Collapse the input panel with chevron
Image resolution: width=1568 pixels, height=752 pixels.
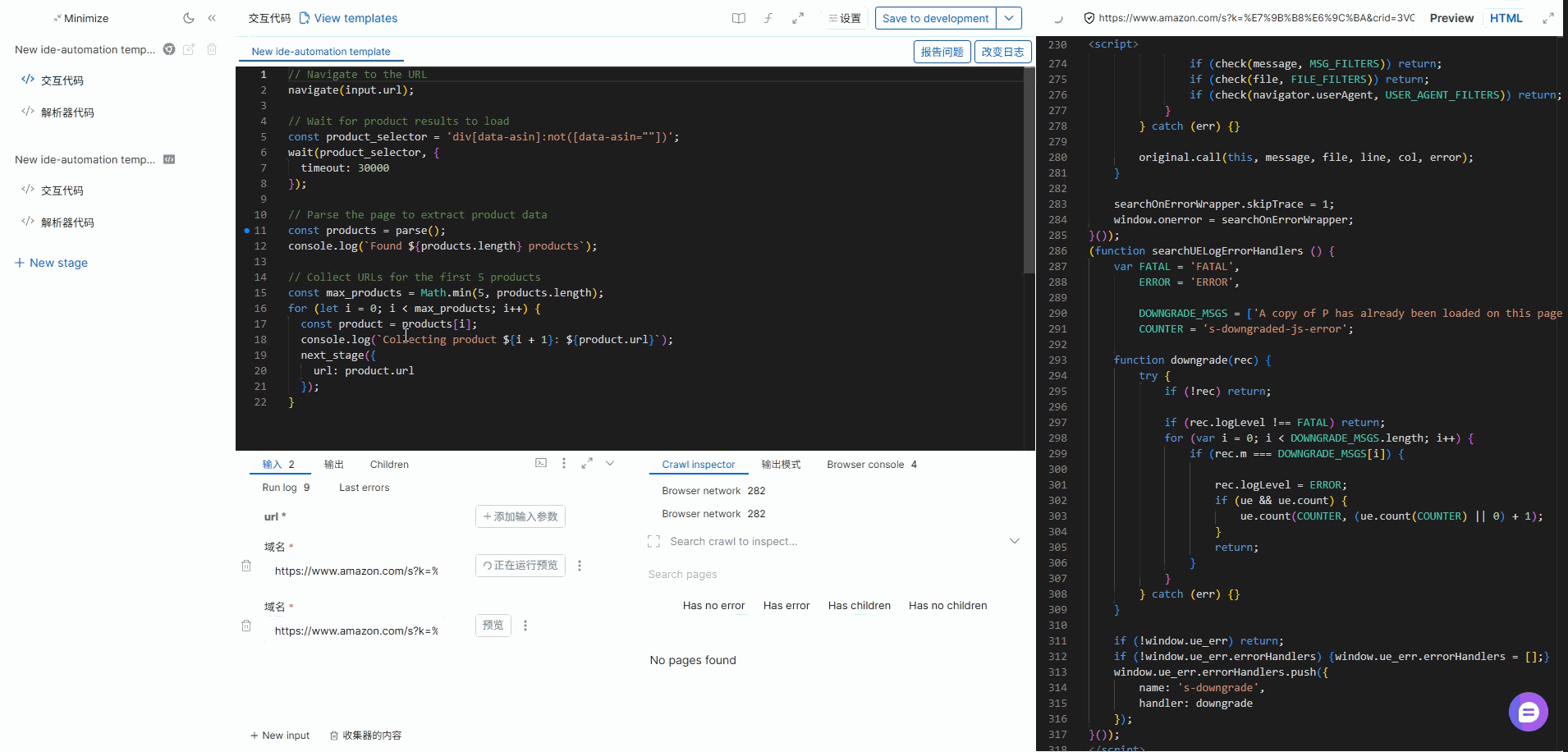coord(610,463)
